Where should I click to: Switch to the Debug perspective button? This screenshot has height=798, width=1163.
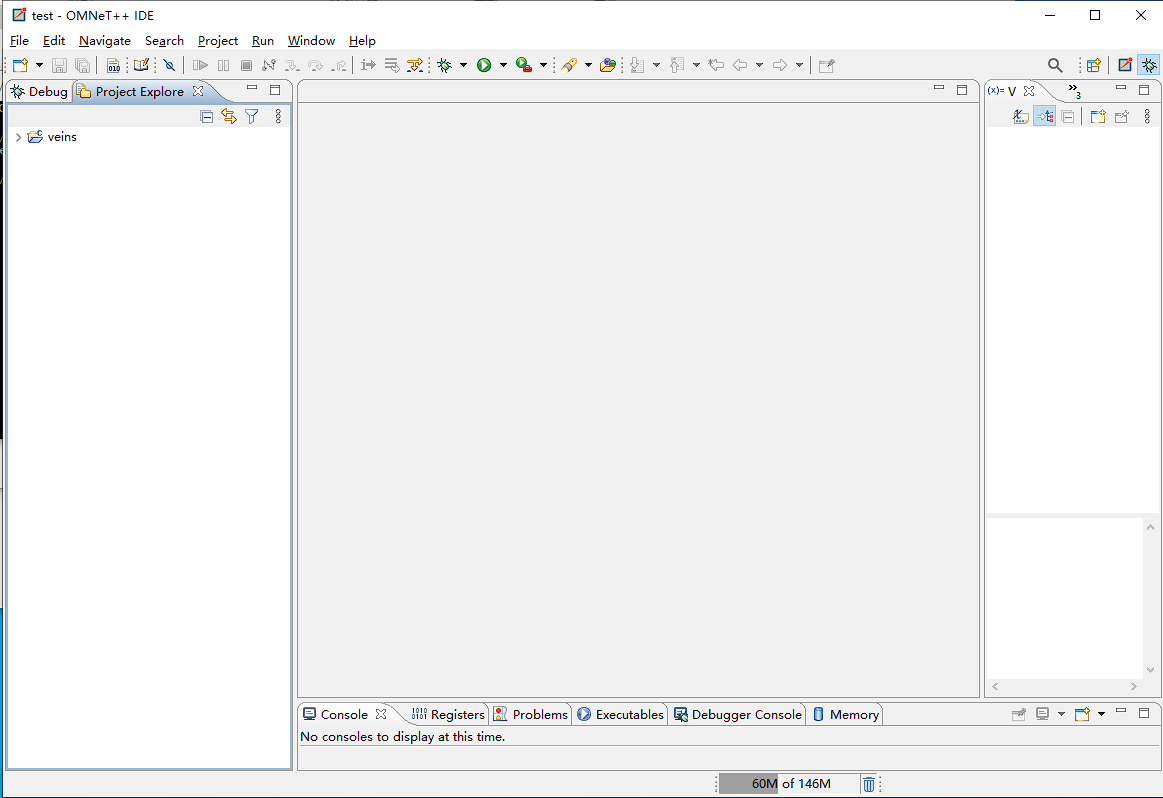point(1149,65)
